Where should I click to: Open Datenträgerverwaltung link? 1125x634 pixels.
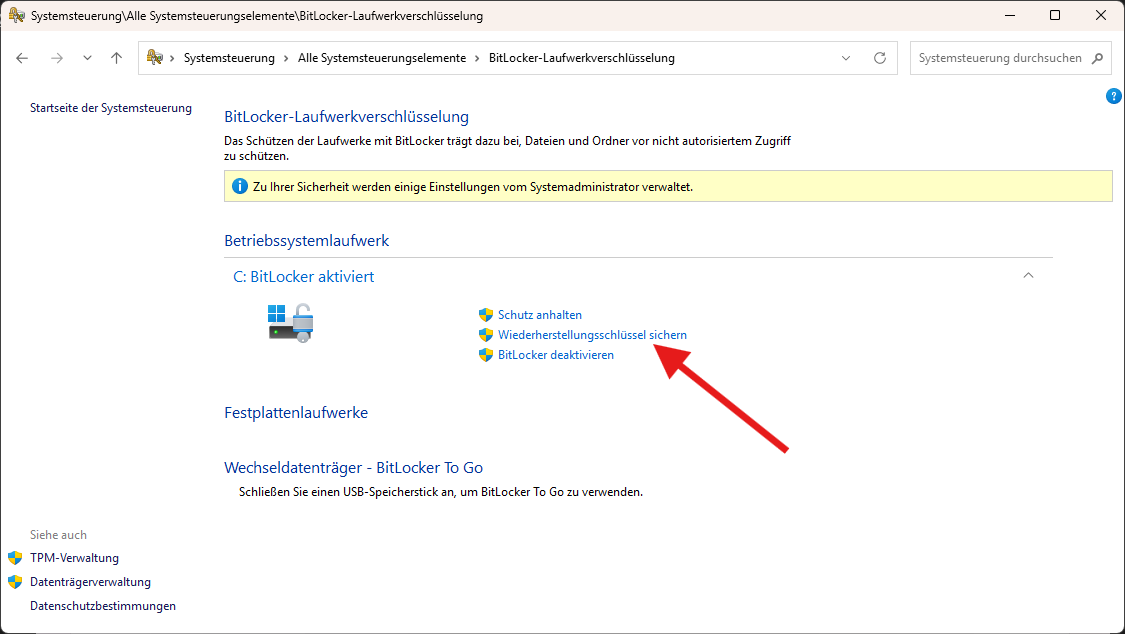pyautogui.click(x=90, y=582)
